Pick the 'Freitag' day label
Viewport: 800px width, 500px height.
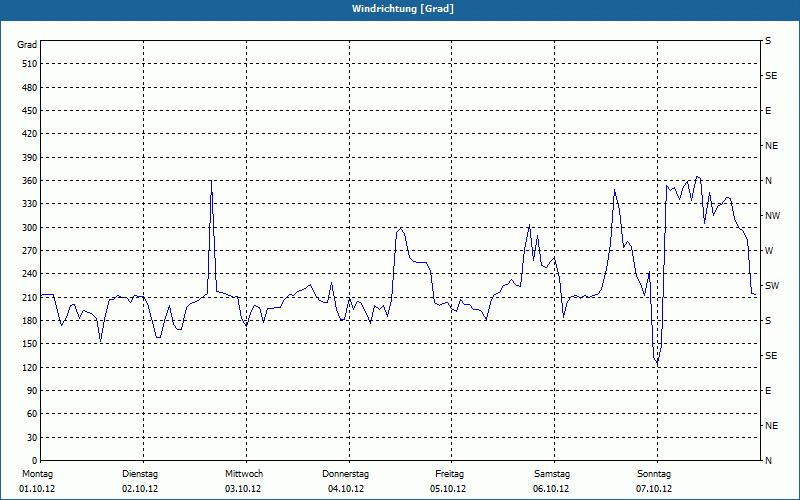coord(449,474)
